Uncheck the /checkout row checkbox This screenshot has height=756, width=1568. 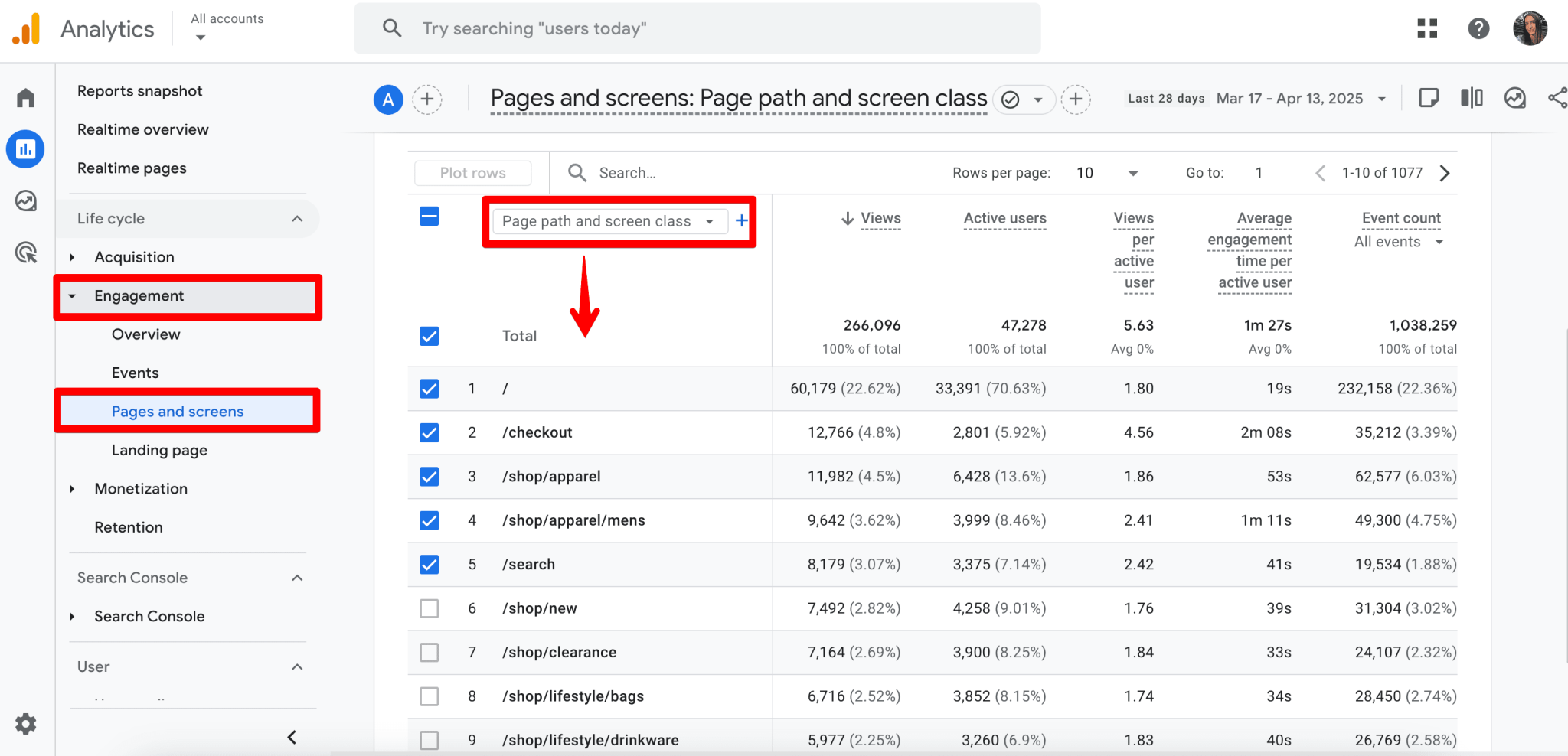click(x=429, y=432)
